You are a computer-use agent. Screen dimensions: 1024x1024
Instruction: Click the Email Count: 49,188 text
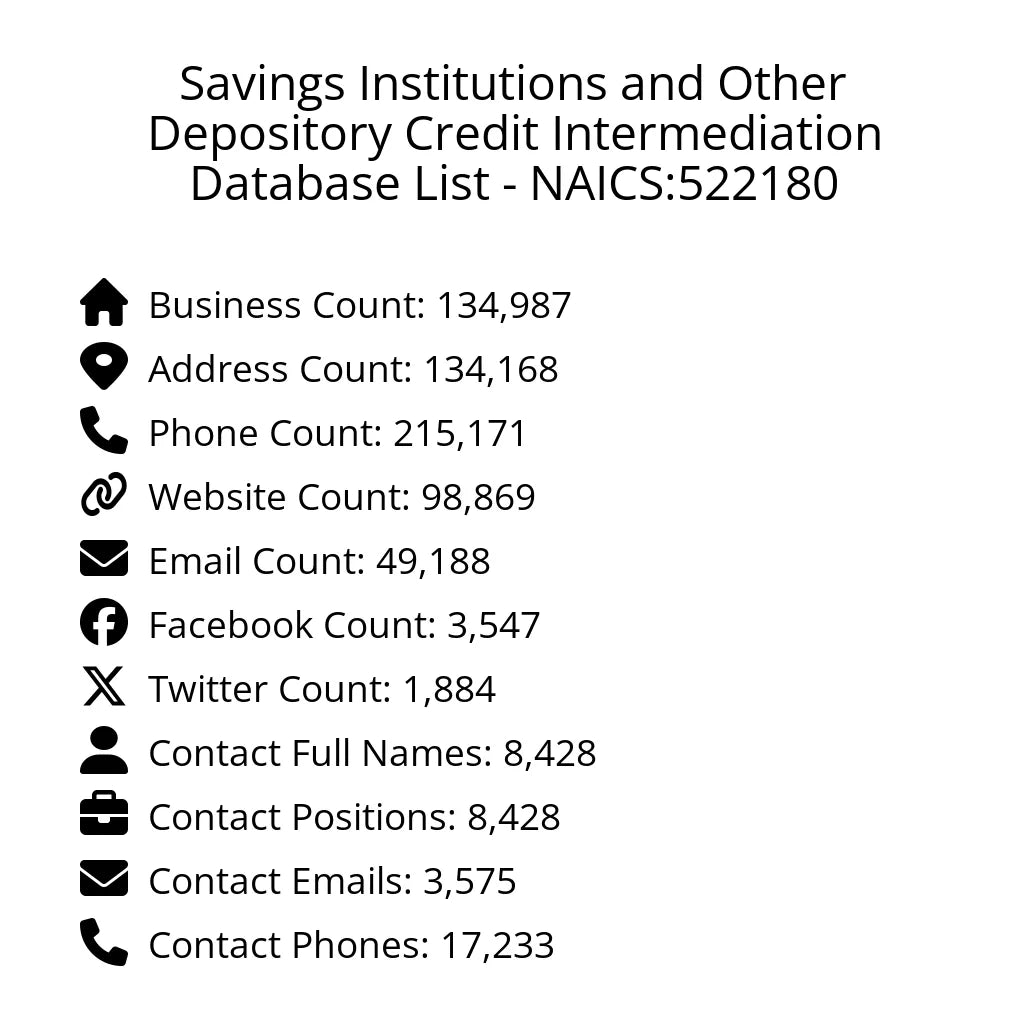pyautogui.click(x=319, y=562)
